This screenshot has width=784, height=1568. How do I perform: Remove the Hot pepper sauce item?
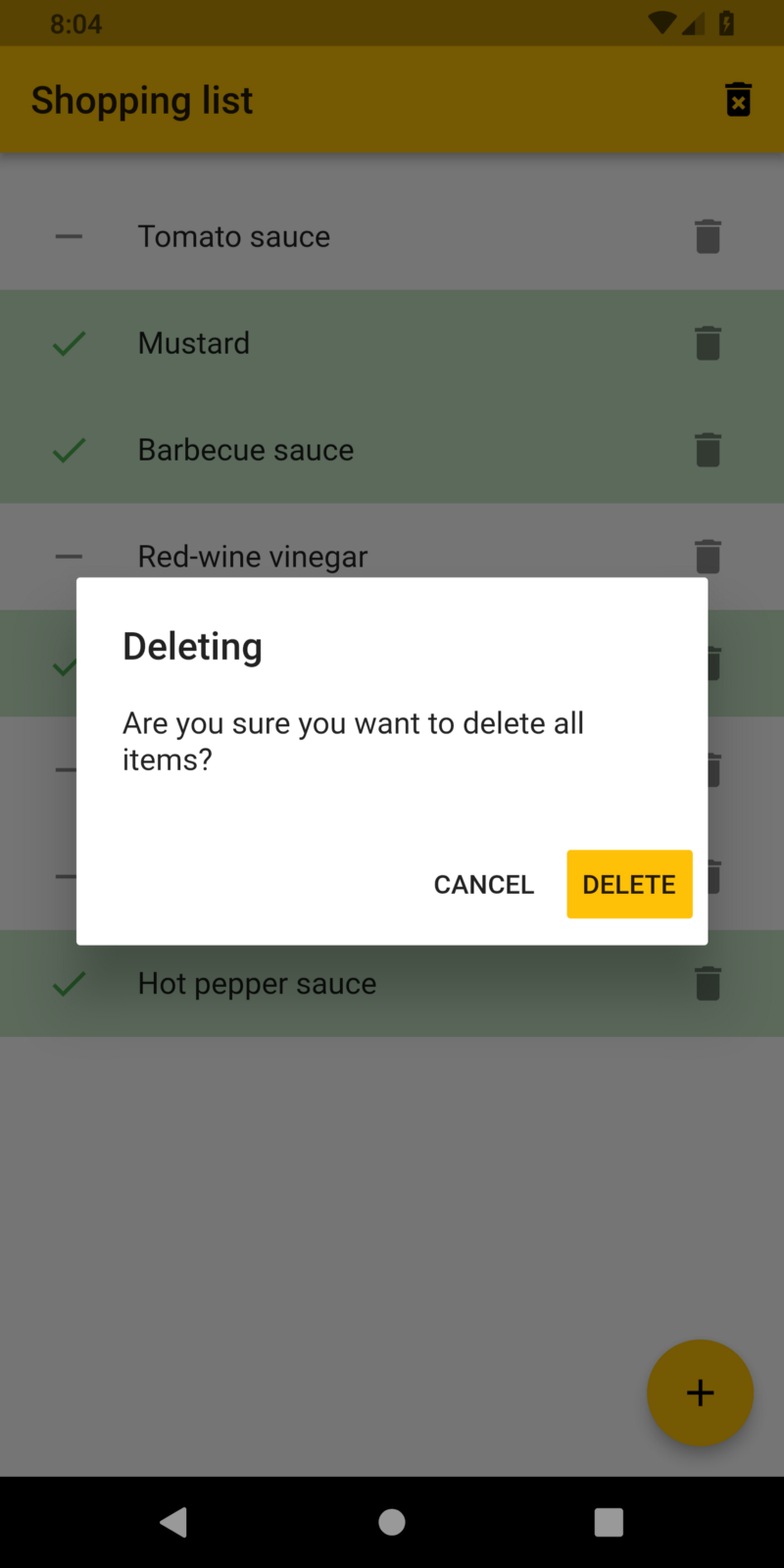pos(708,983)
